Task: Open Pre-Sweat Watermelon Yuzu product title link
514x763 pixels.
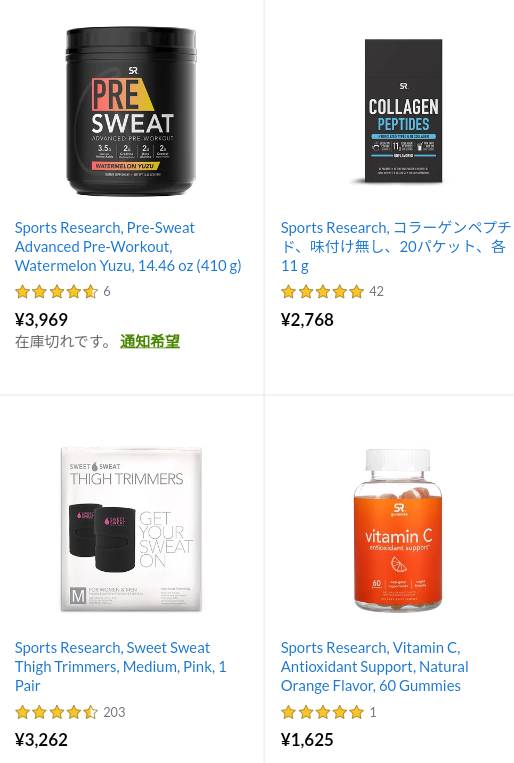Action: pos(128,247)
